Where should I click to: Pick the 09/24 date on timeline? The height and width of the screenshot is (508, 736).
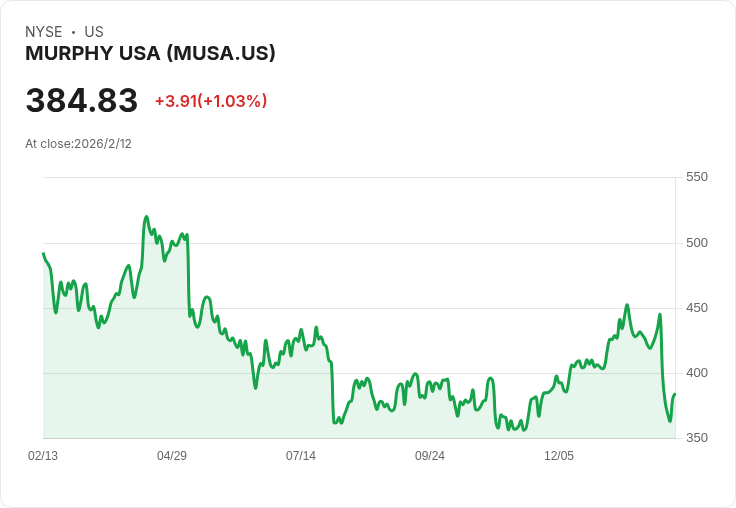(430, 456)
